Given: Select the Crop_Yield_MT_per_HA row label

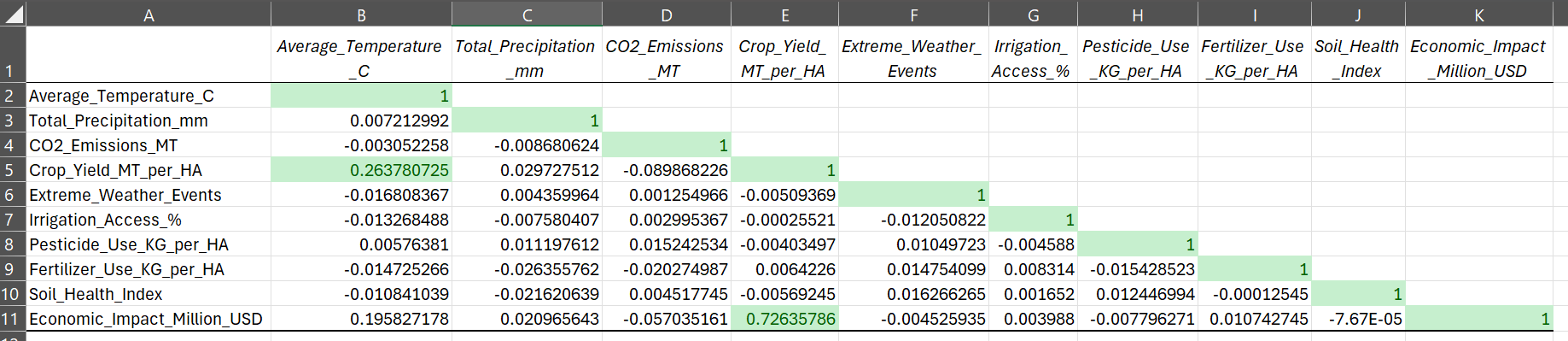Looking at the screenshot, I should click(x=149, y=170).
